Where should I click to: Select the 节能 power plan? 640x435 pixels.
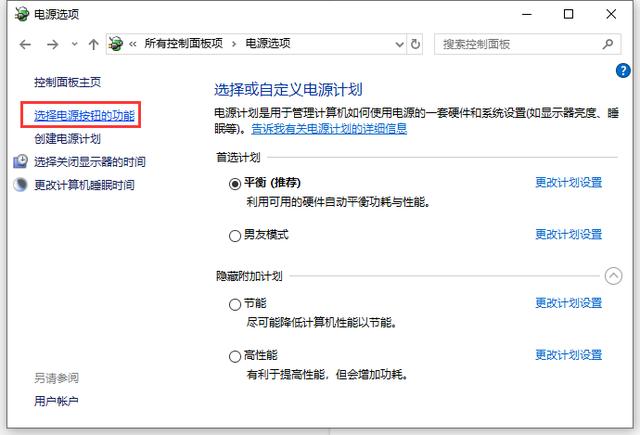click(235, 305)
